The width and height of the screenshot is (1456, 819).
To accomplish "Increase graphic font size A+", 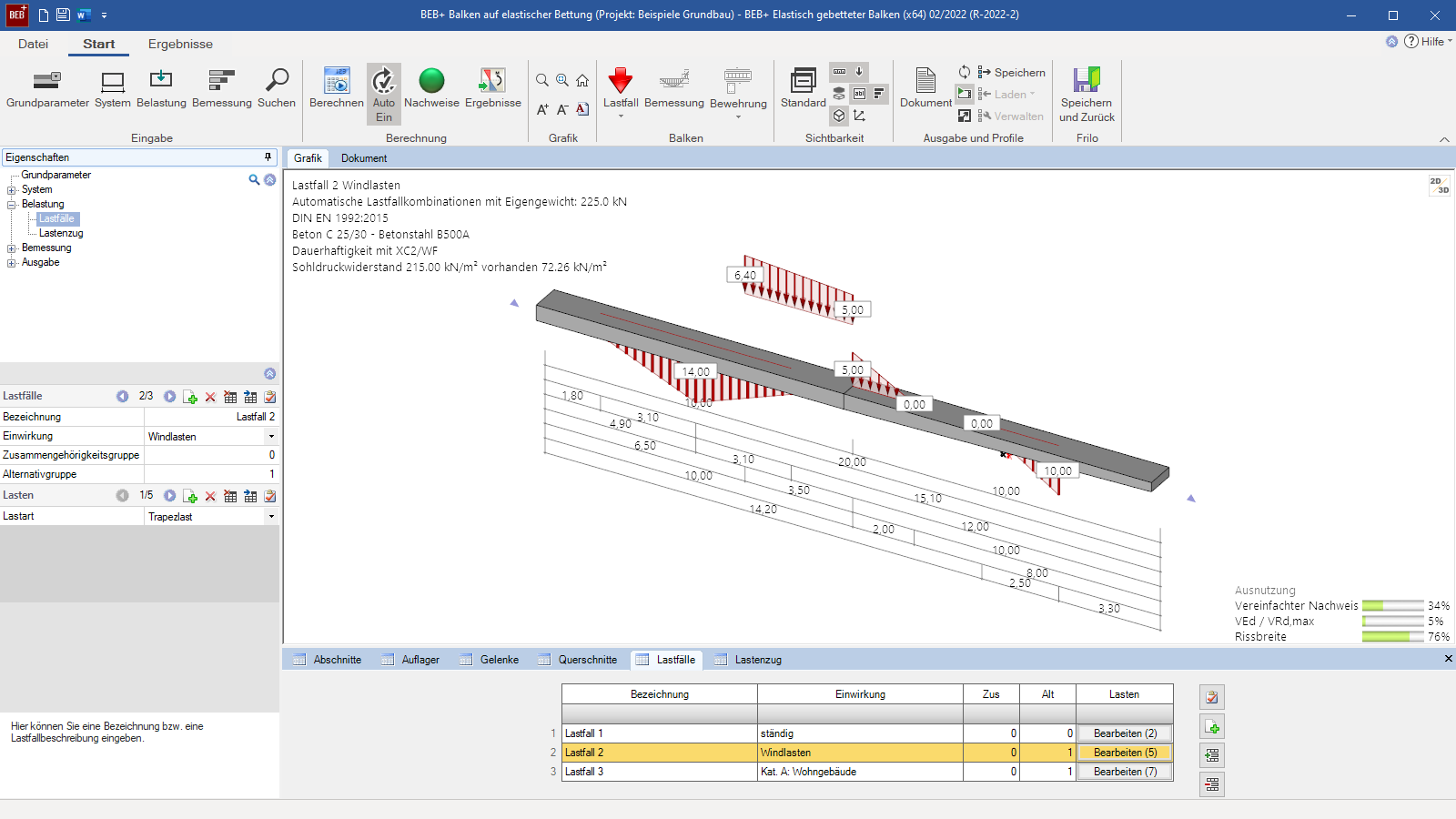I will point(542,109).
